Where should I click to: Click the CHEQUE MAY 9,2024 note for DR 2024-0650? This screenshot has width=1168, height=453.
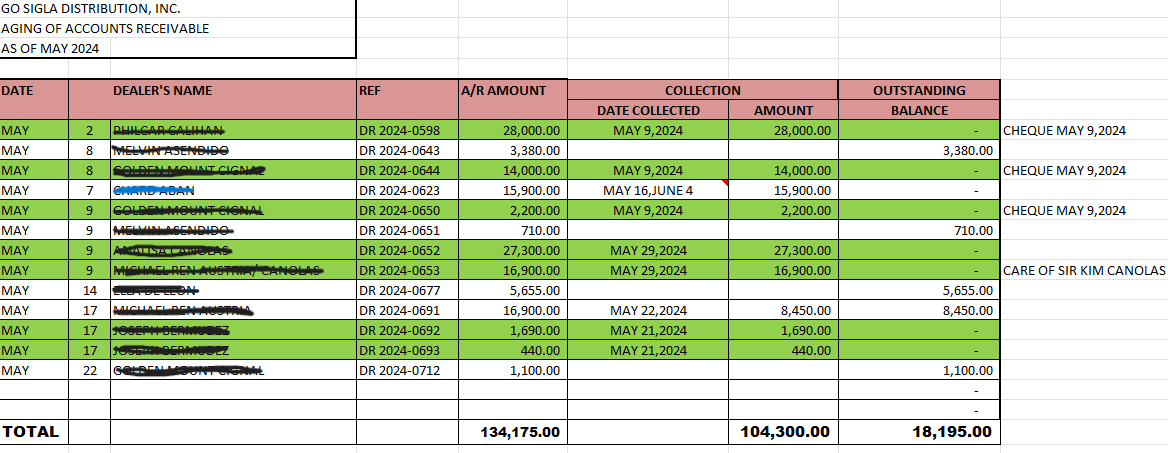(1064, 210)
